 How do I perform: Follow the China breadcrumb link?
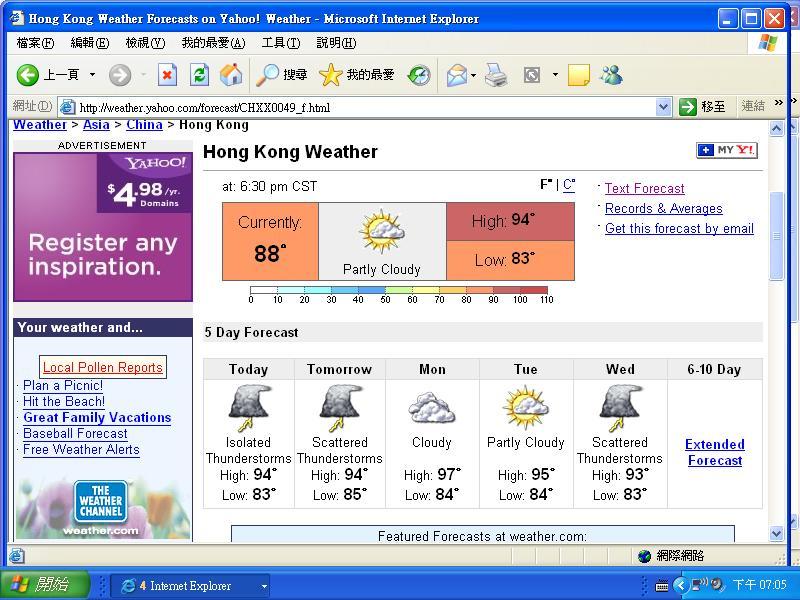[144, 124]
